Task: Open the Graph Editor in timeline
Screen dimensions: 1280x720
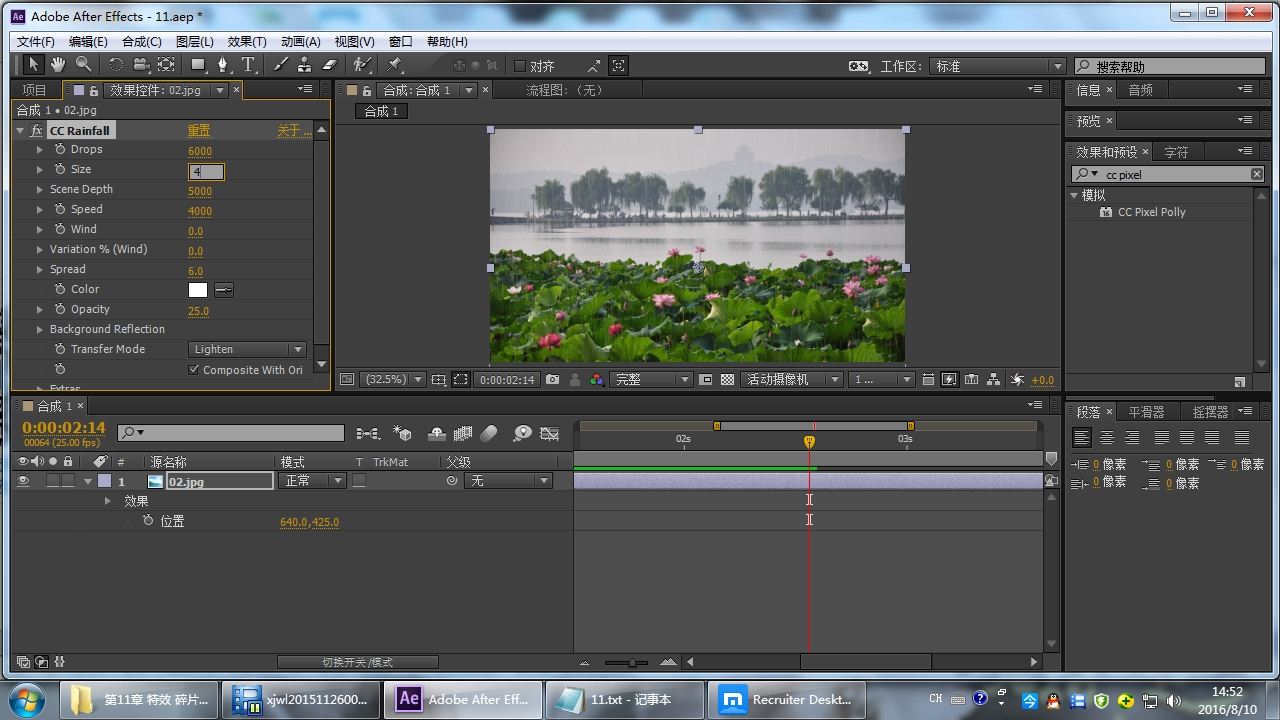Action: (549, 433)
